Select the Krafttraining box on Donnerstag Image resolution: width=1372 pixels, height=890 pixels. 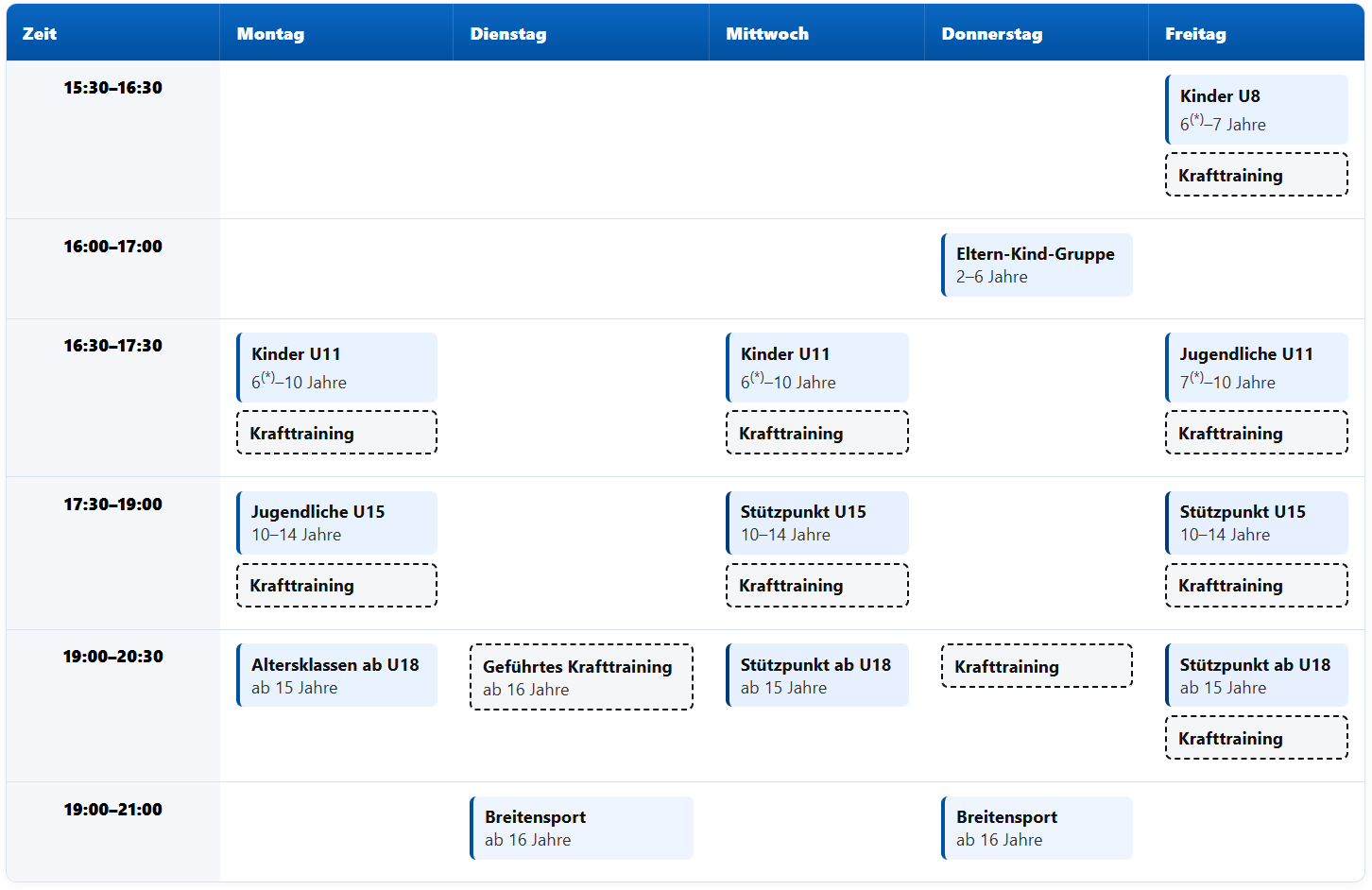click(1037, 666)
